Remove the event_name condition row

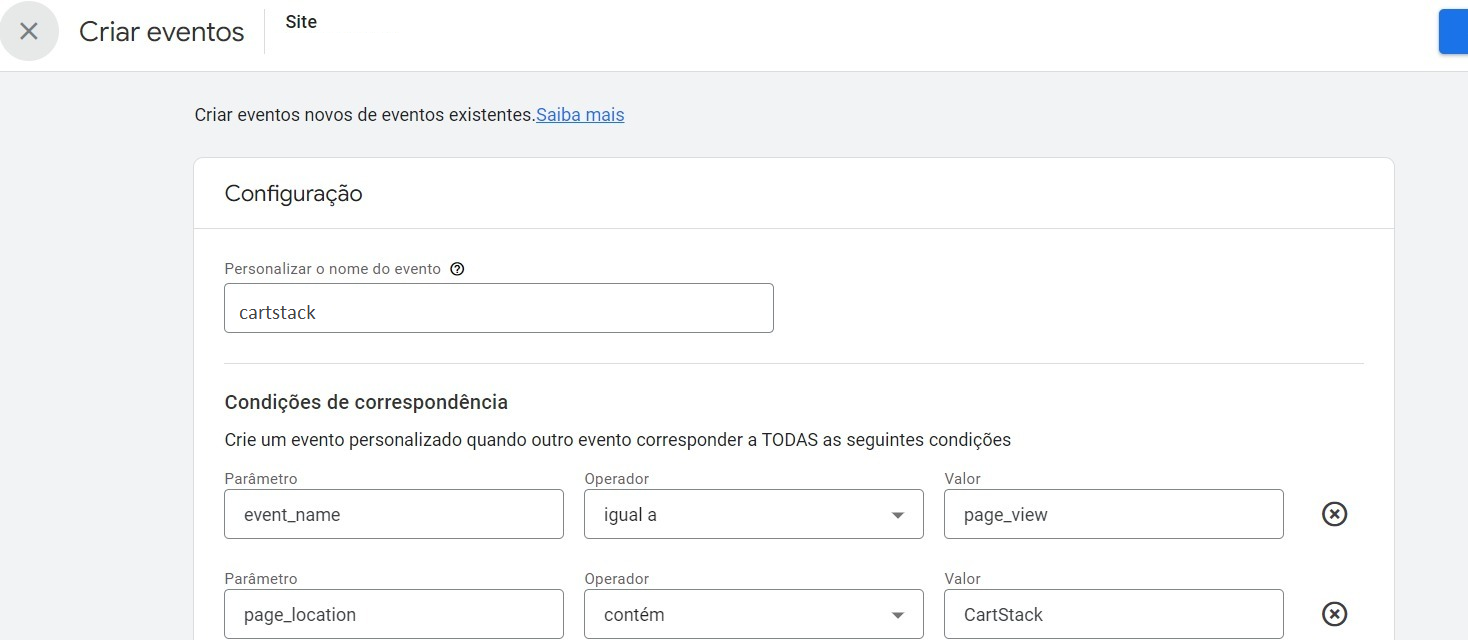pos(1334,514)
